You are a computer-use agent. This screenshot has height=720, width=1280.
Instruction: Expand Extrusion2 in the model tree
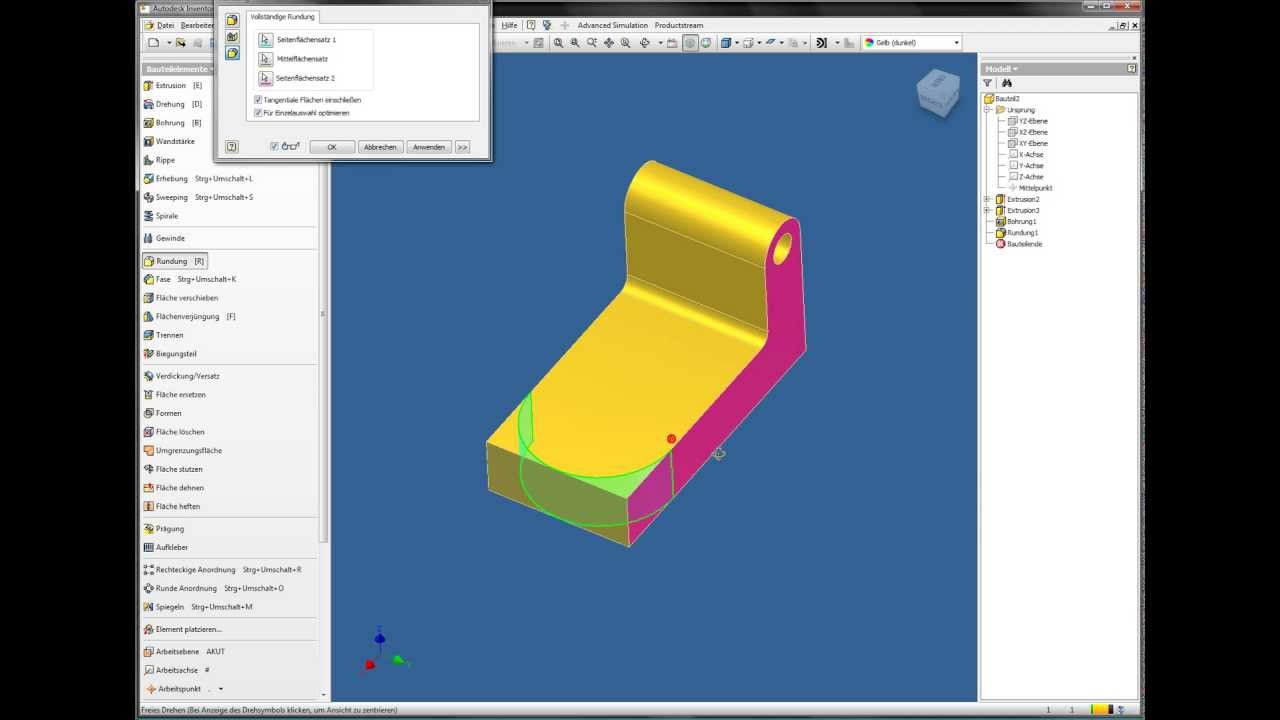point(987,199)
